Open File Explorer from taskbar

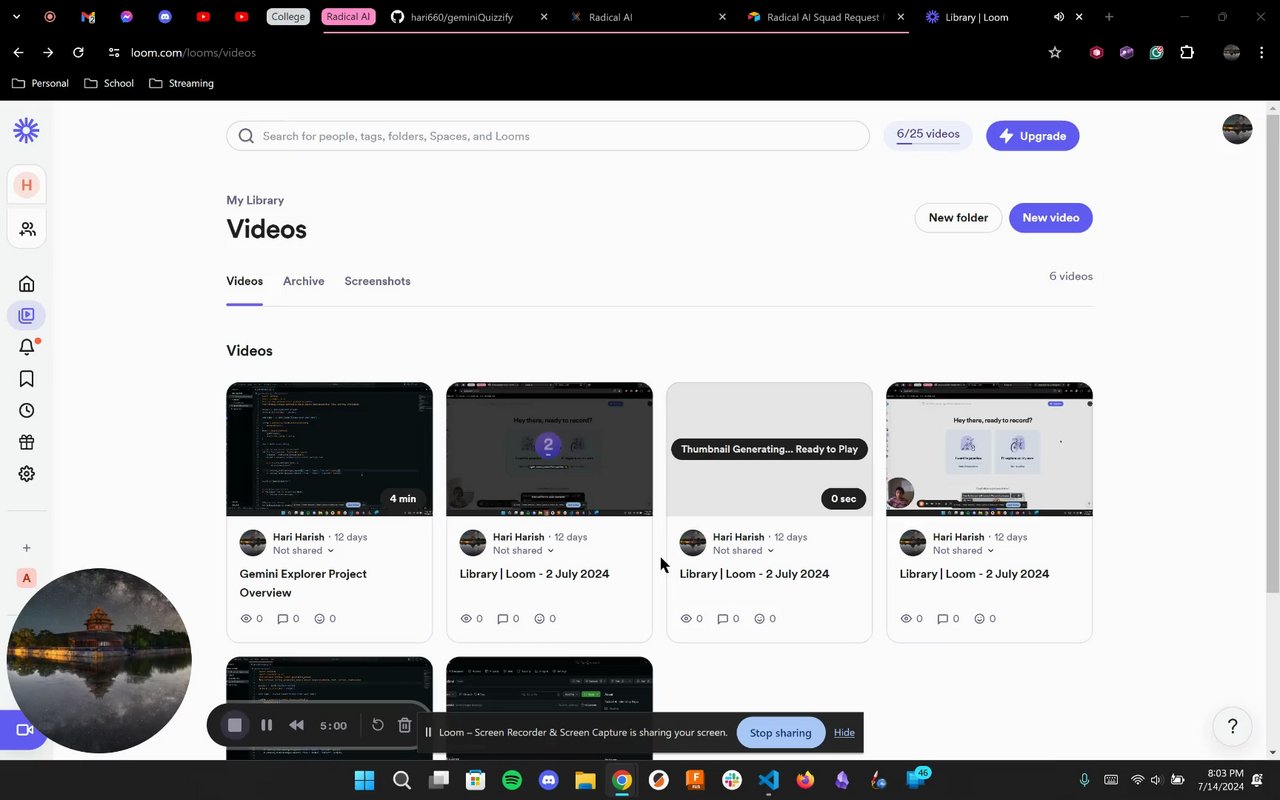[x=585, y=780]
